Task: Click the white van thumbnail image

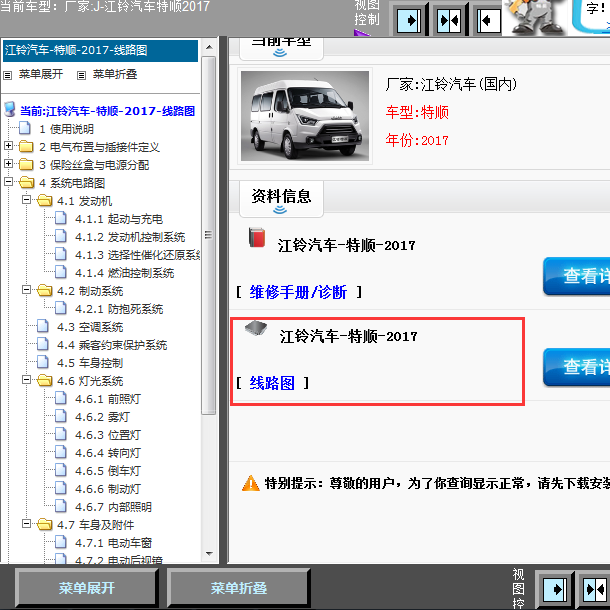Action: 305,116
